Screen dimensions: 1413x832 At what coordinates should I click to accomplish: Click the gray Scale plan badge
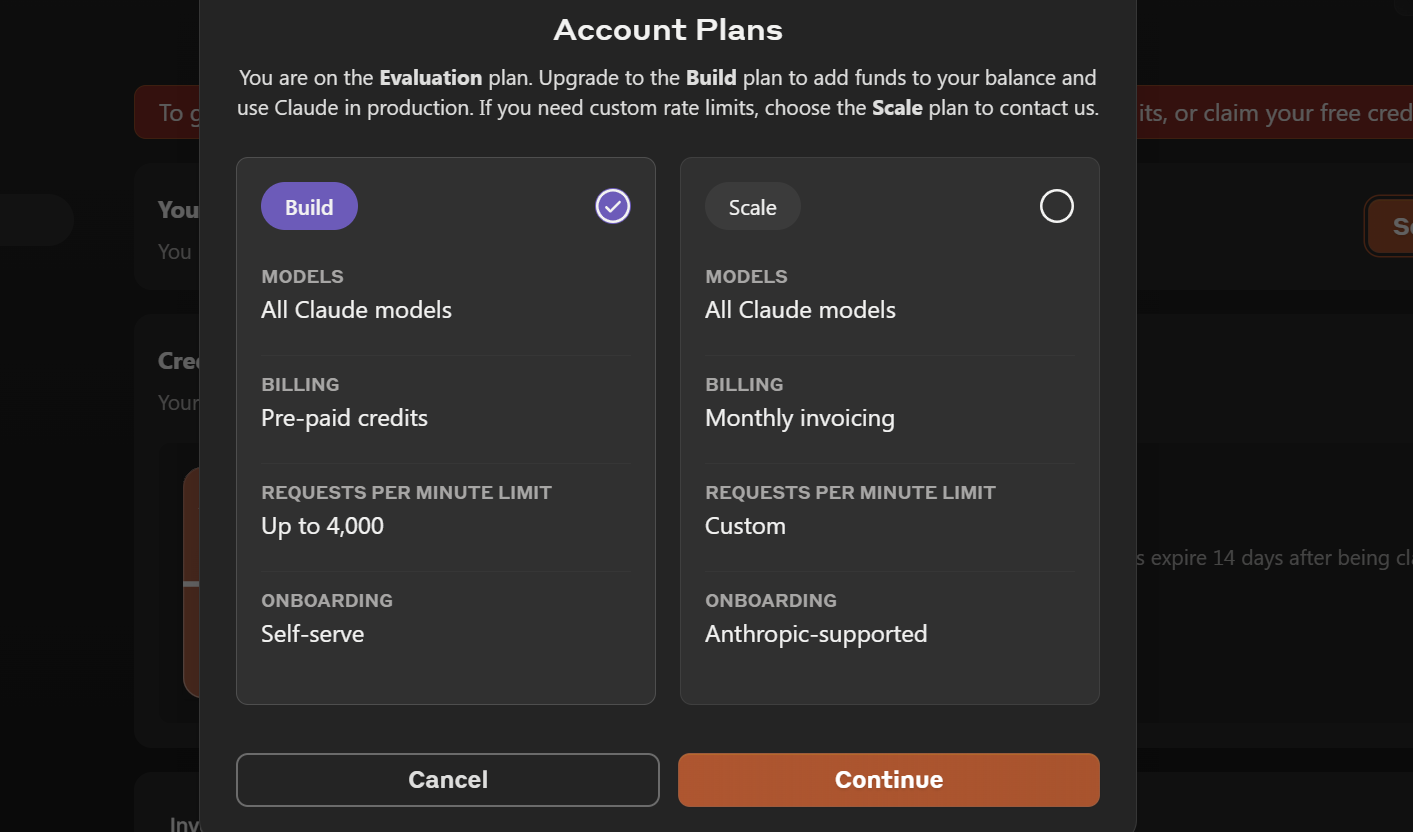[753, 206]
